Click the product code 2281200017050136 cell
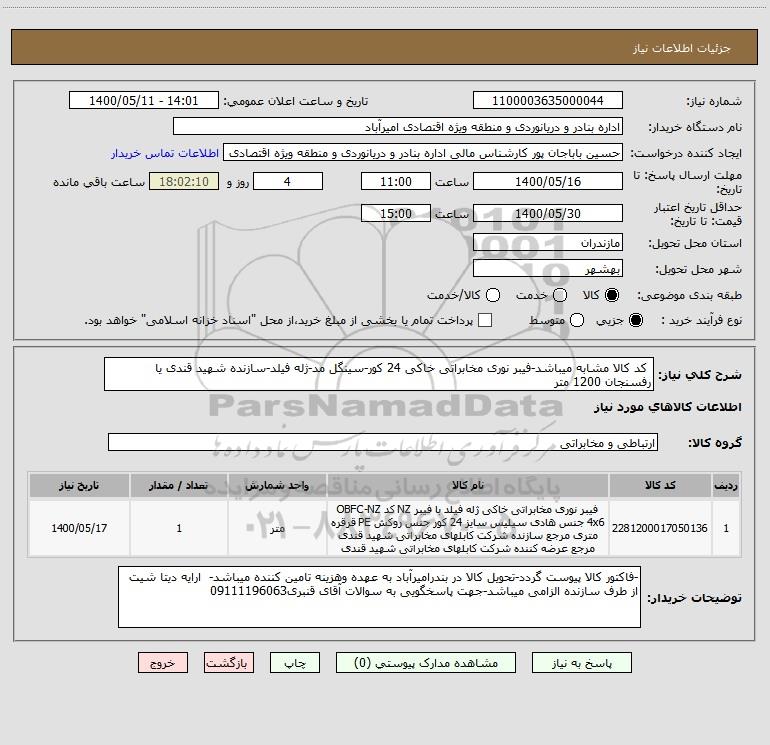 click(660, 528)
